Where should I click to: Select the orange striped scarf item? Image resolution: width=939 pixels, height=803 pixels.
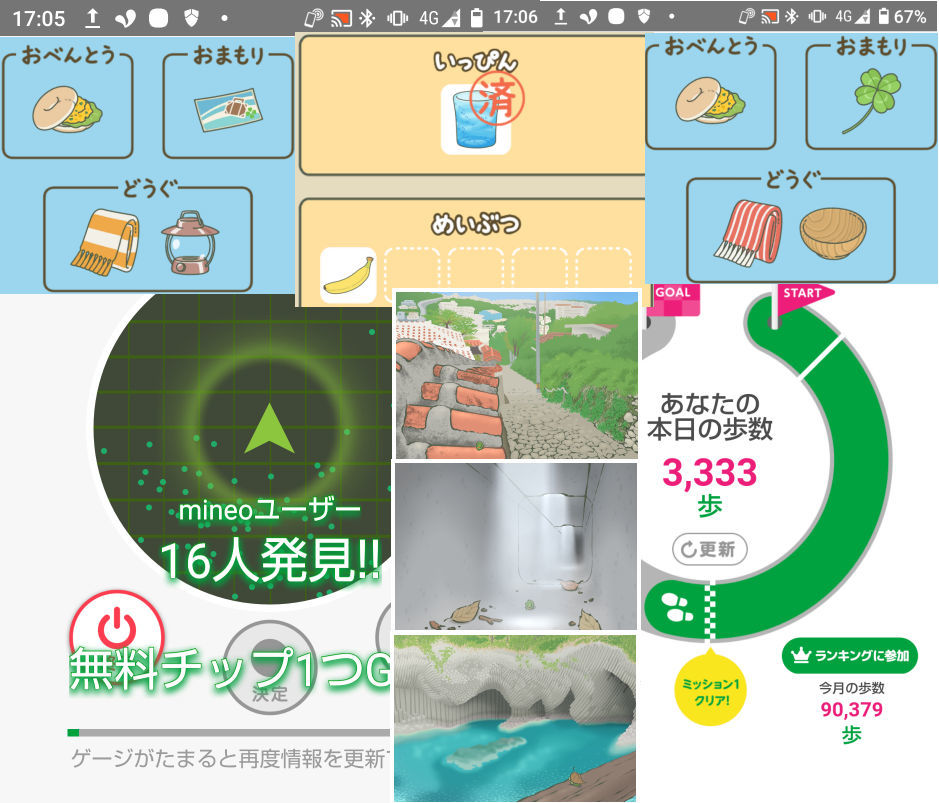(106, 242)
